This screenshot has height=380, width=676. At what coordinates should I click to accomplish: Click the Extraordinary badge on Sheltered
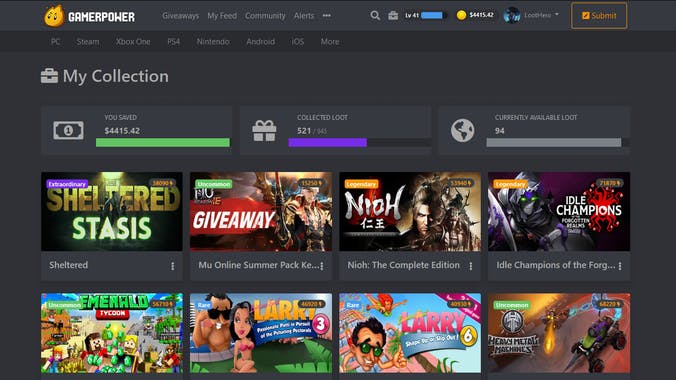[x=67, y=184]
